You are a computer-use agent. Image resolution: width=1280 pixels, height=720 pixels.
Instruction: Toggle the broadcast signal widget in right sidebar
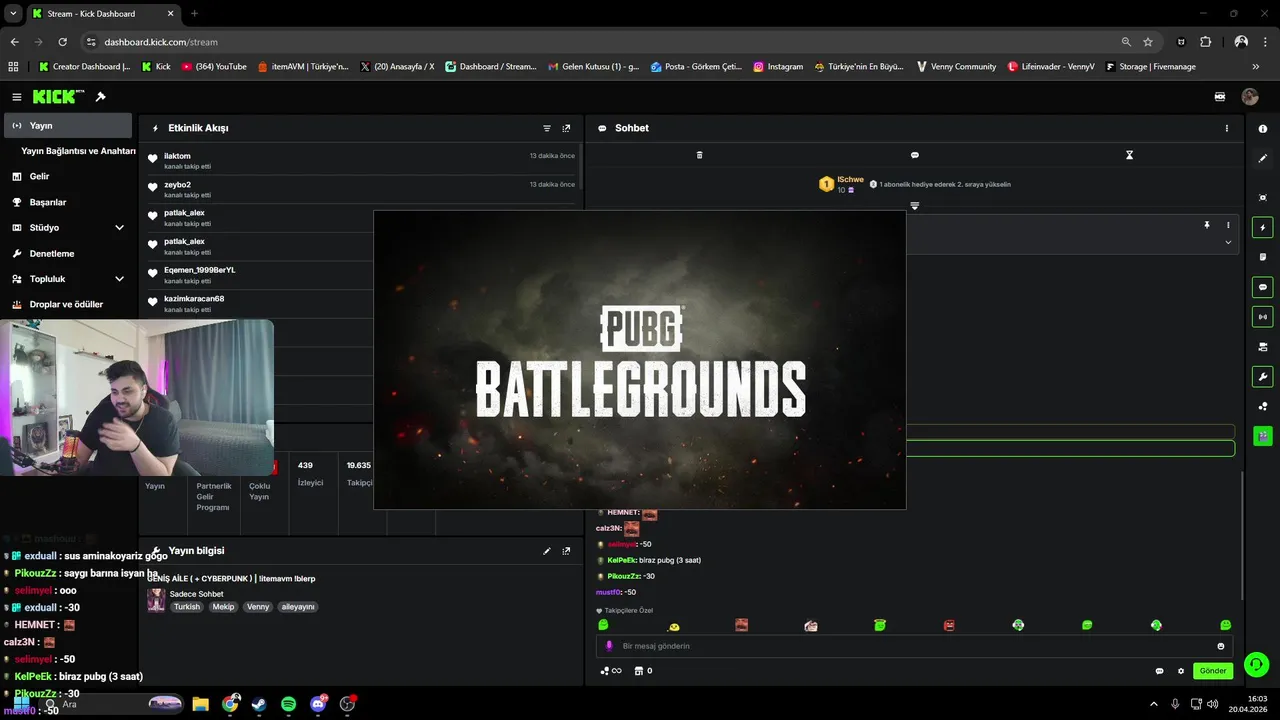point(1263,317)
